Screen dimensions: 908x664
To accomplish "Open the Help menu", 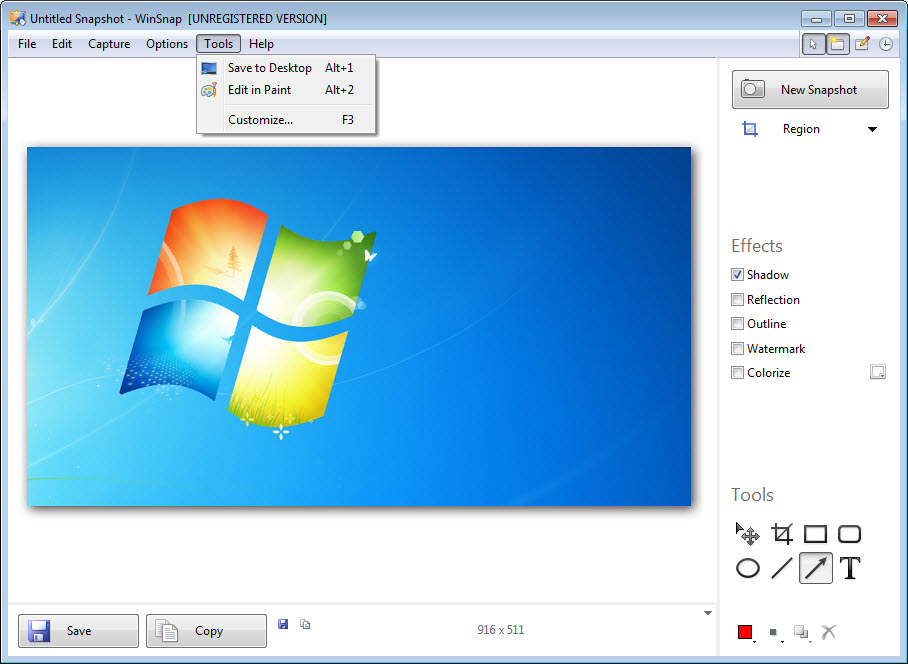I will click(261, 44).
